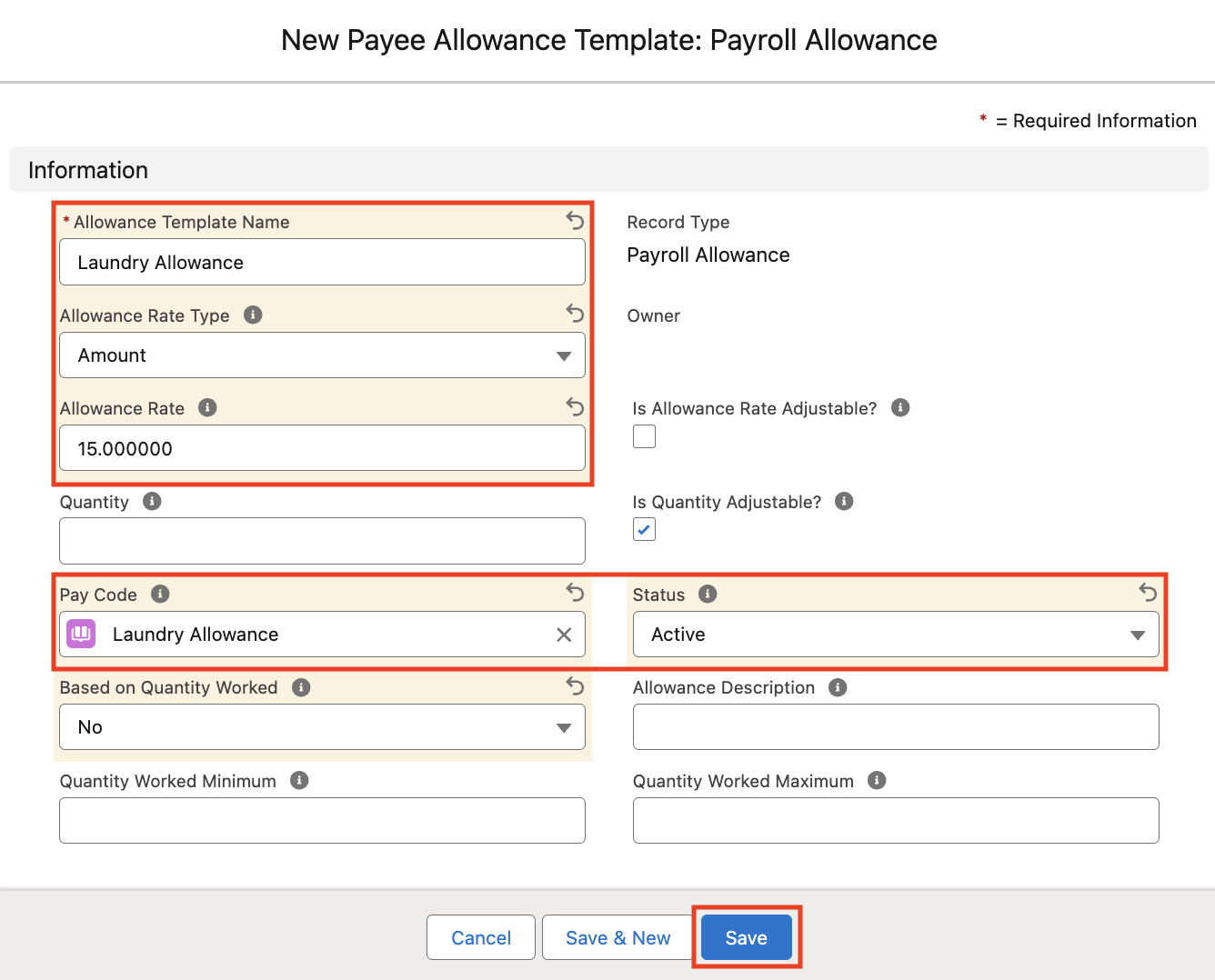1215x980 pixels.
Task: Show help info for Allowance Description
Action: (x=838, y=687)
